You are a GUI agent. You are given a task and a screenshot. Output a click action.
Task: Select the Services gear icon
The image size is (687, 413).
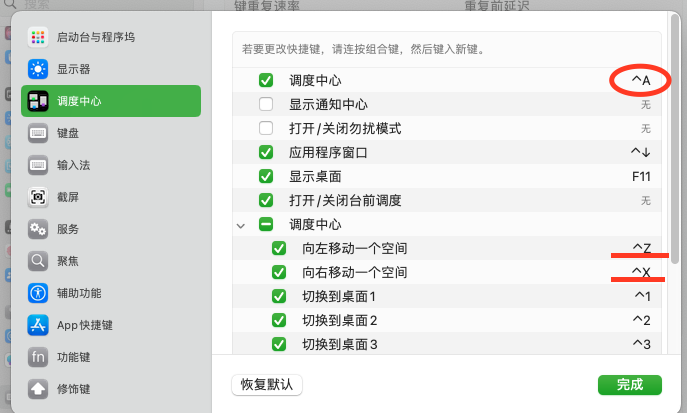pyautogui.click(x=38, y=229)
